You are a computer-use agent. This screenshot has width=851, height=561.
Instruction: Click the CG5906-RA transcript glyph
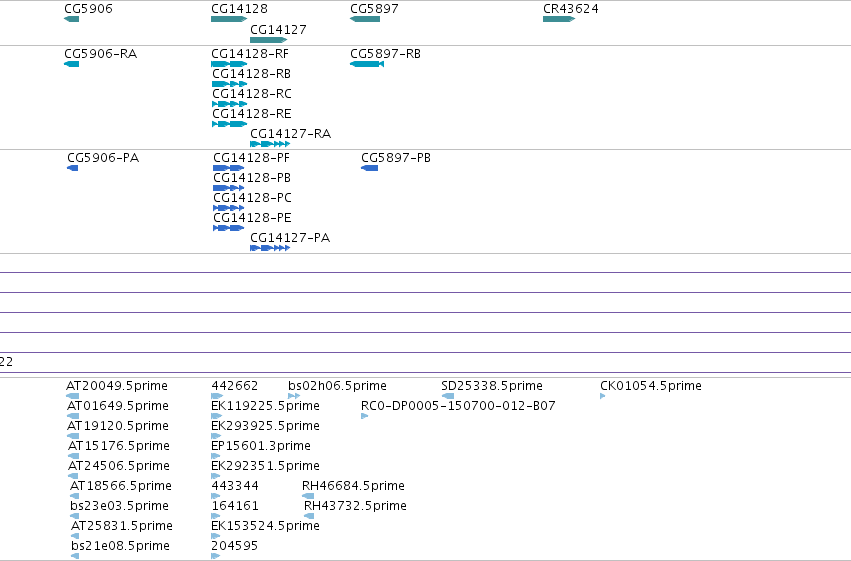tap(72, 64)
